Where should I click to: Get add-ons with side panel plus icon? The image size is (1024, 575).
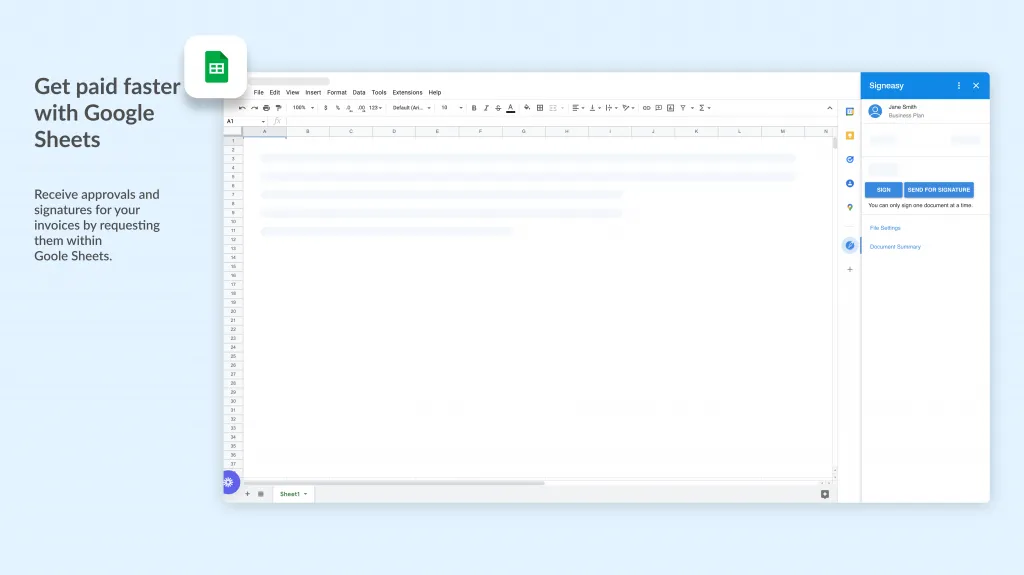[850, 269]
